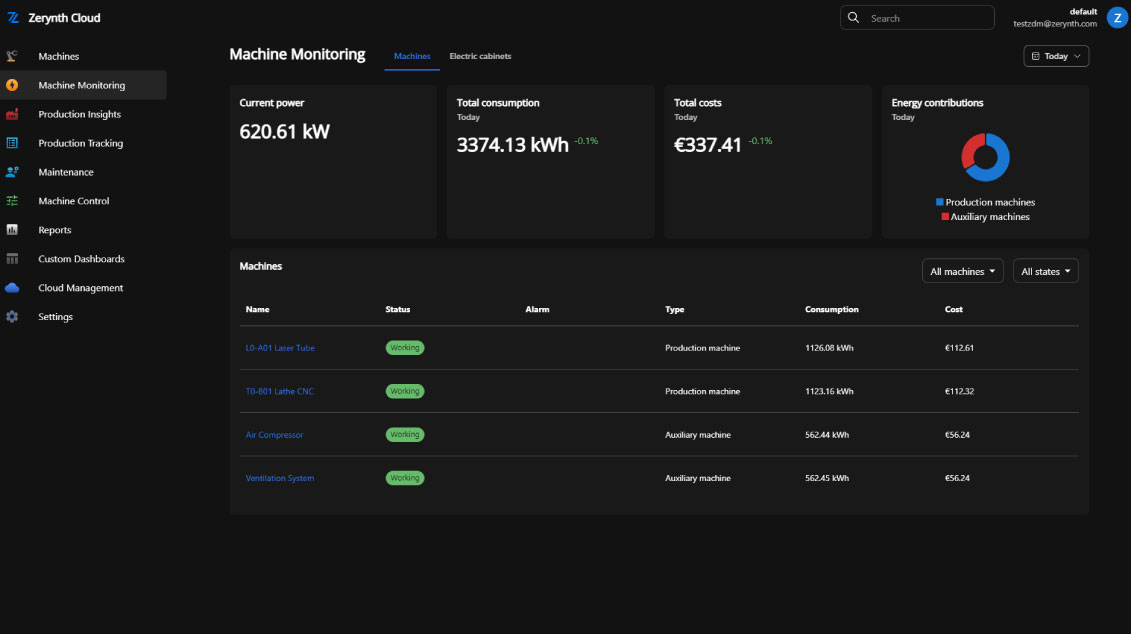This screenshot has width=1131, height=634.
Task: Click the €112.32 cost value
Action: [x=959, y=391]
